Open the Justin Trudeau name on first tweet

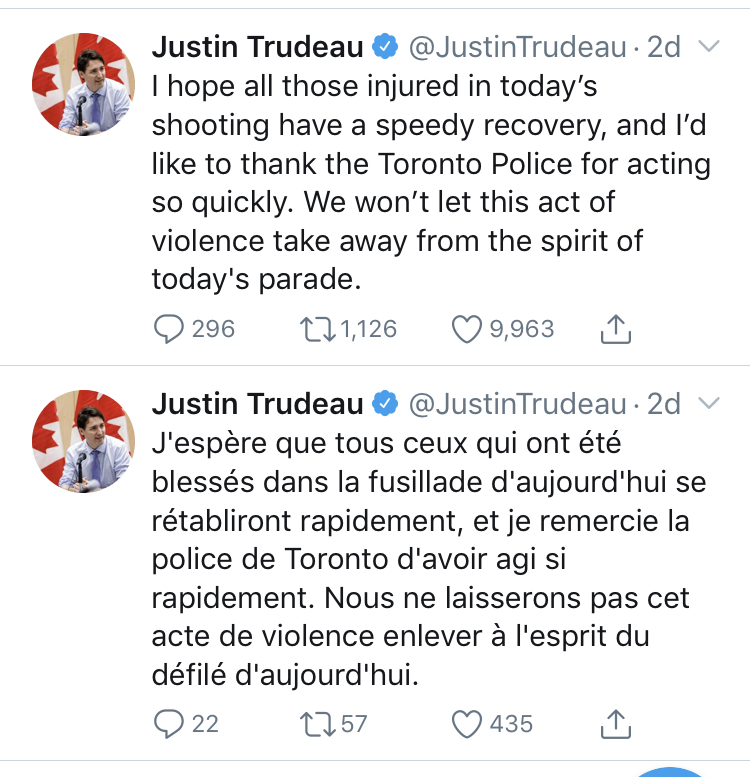point(257,47)
